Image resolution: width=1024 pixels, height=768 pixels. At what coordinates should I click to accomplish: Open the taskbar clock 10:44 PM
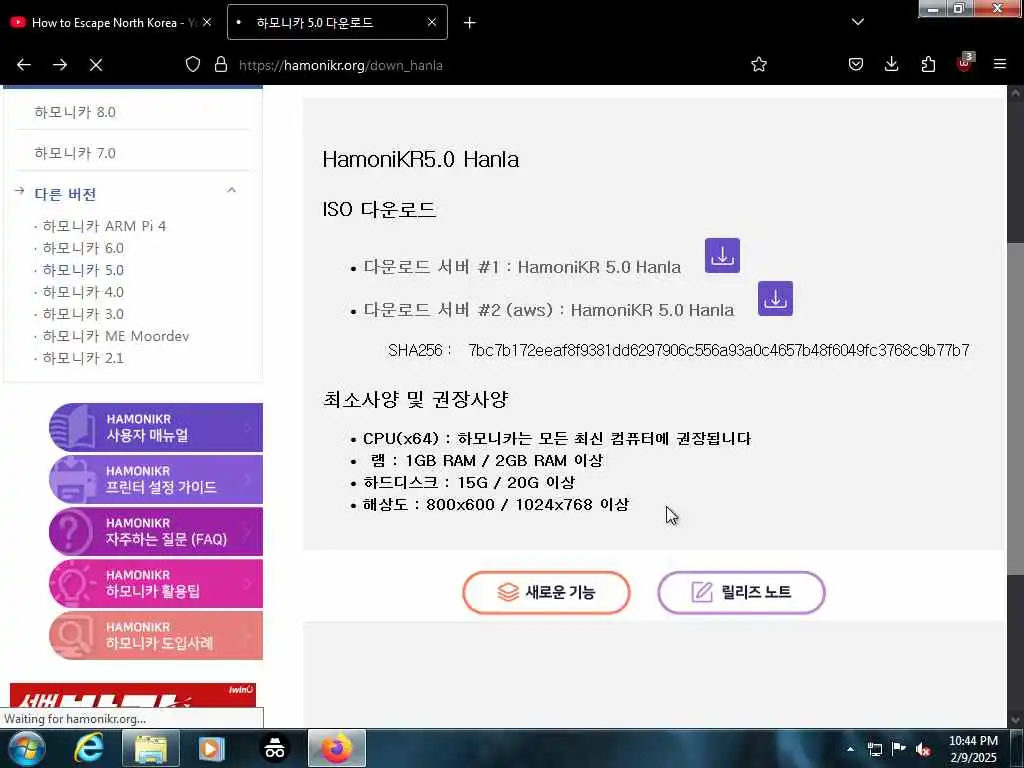click(x=973, y=749)
